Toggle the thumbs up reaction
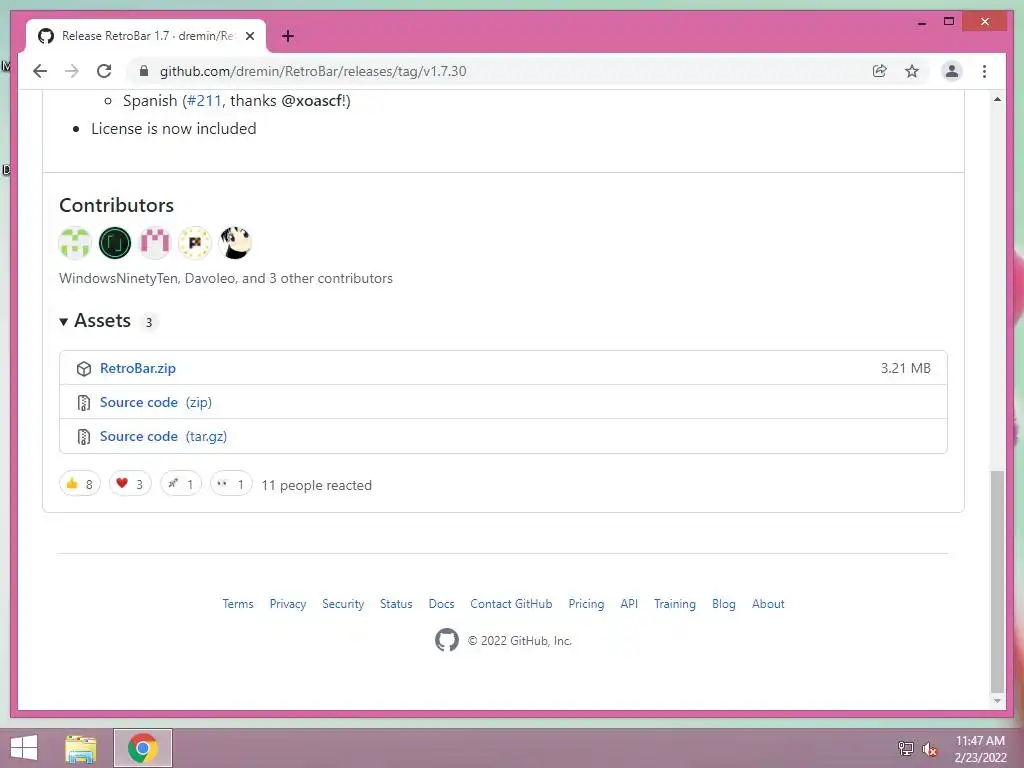The image size is (1024, 768). tap(80, 484)
